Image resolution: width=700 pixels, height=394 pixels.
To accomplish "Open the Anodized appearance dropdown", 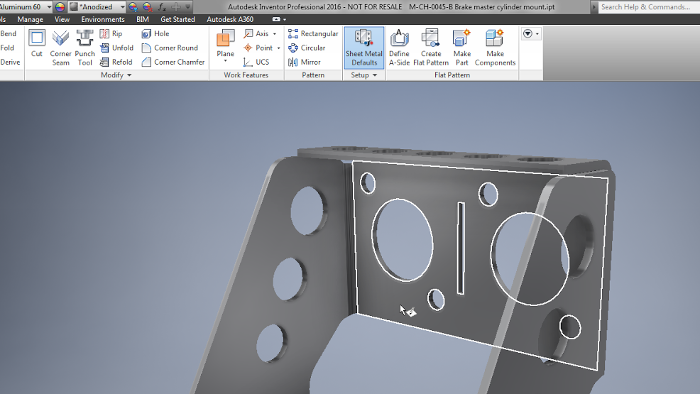I will point(122,7).
